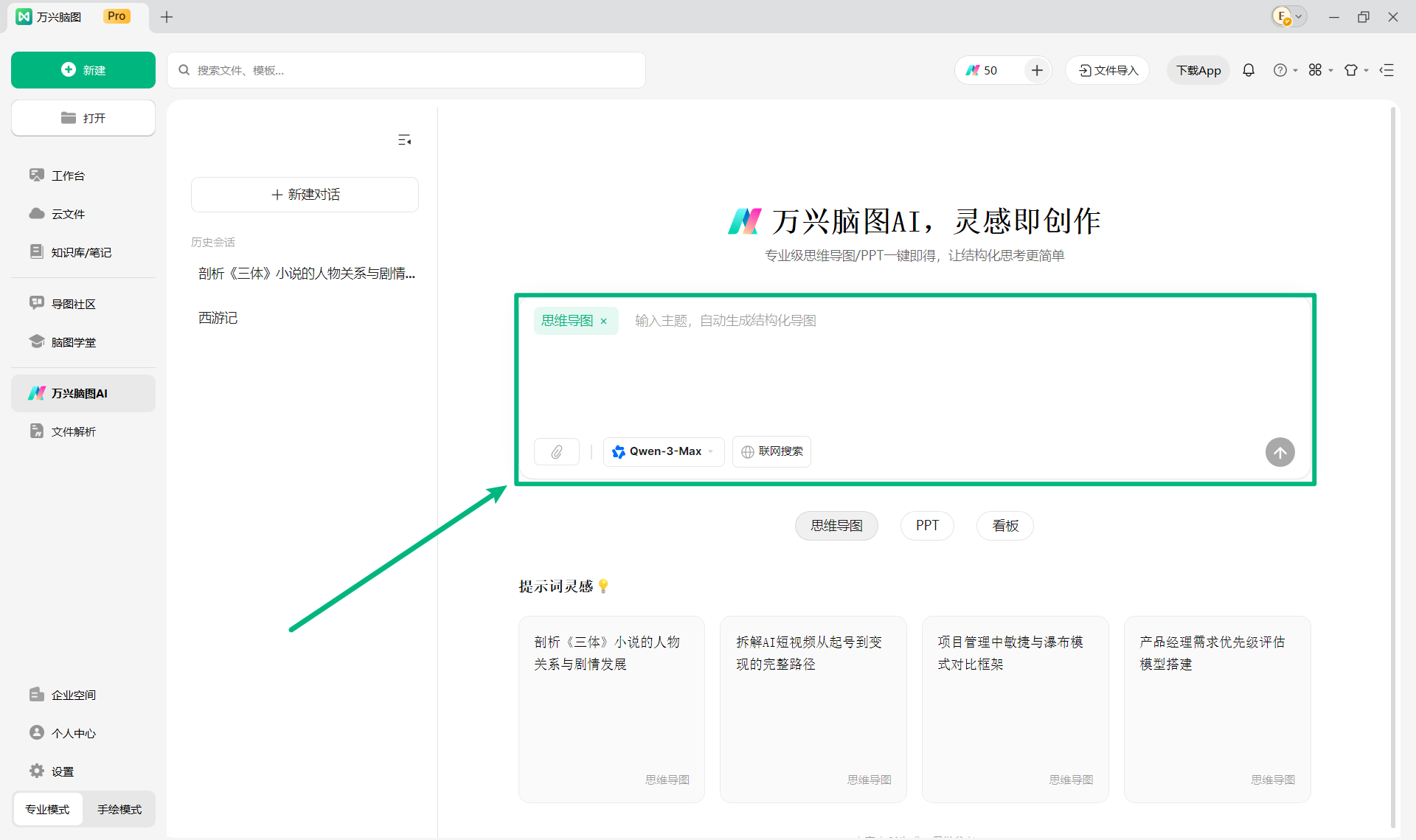Open 脑图学堂 academy
The image size is (1416, 840).
[83, 342]
